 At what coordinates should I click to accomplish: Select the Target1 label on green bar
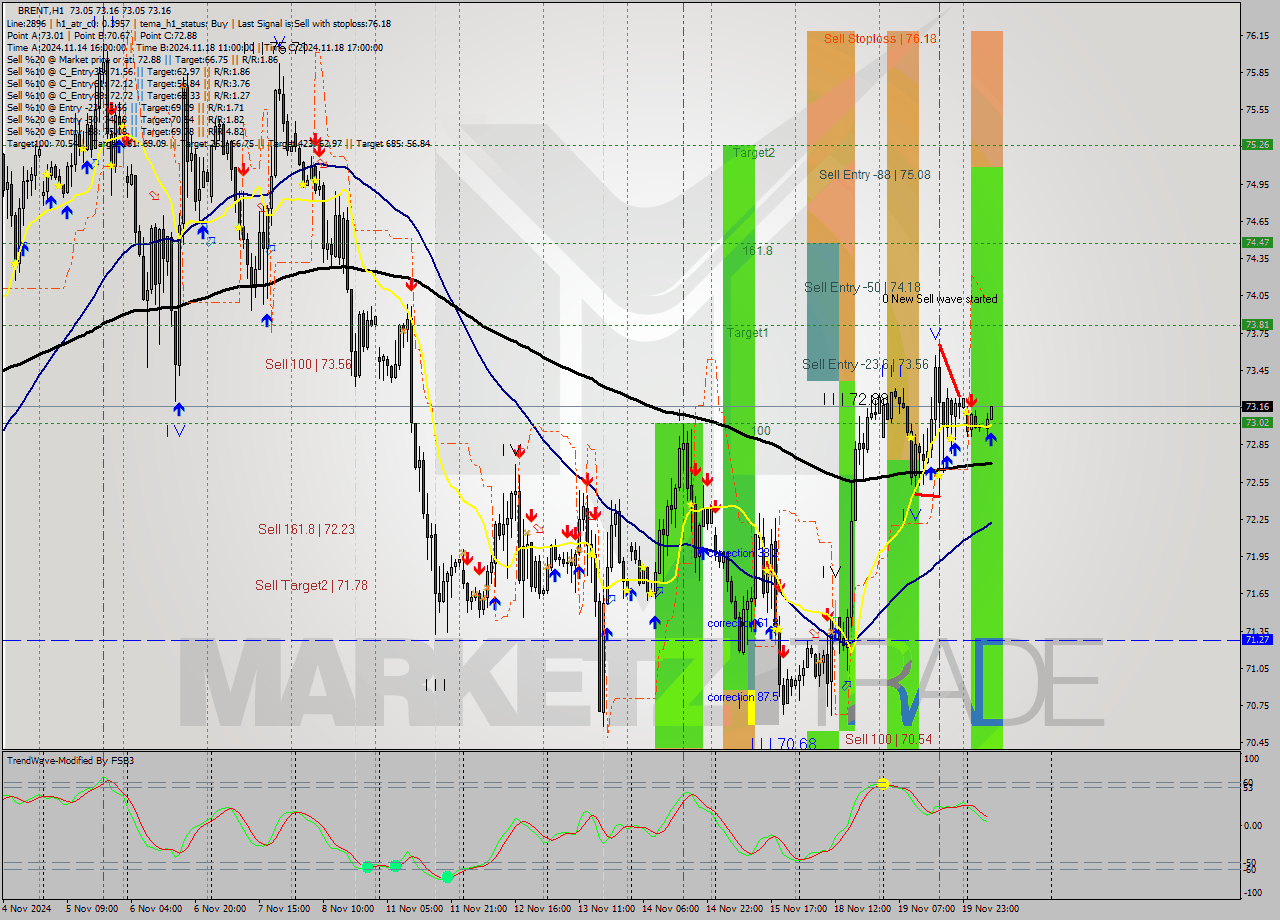747,332
